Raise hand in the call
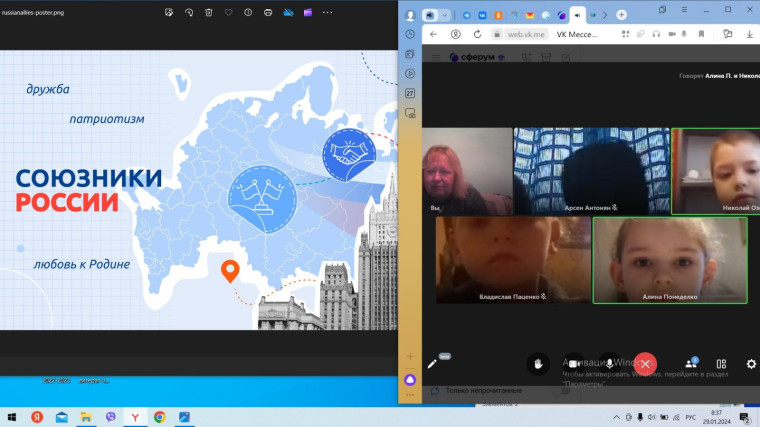The height and width of the screenshot is (427, 760). [538, 364]
